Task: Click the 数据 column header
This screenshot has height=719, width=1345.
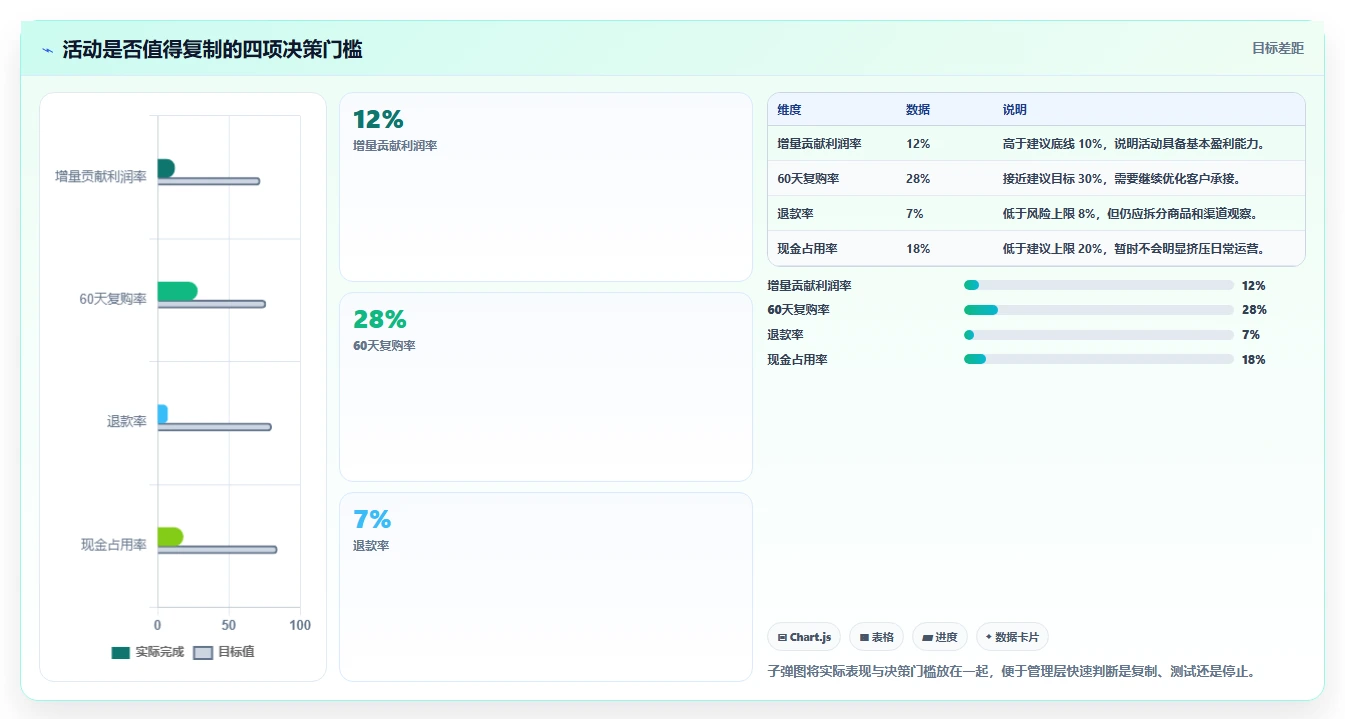Action: coord(918,110)
